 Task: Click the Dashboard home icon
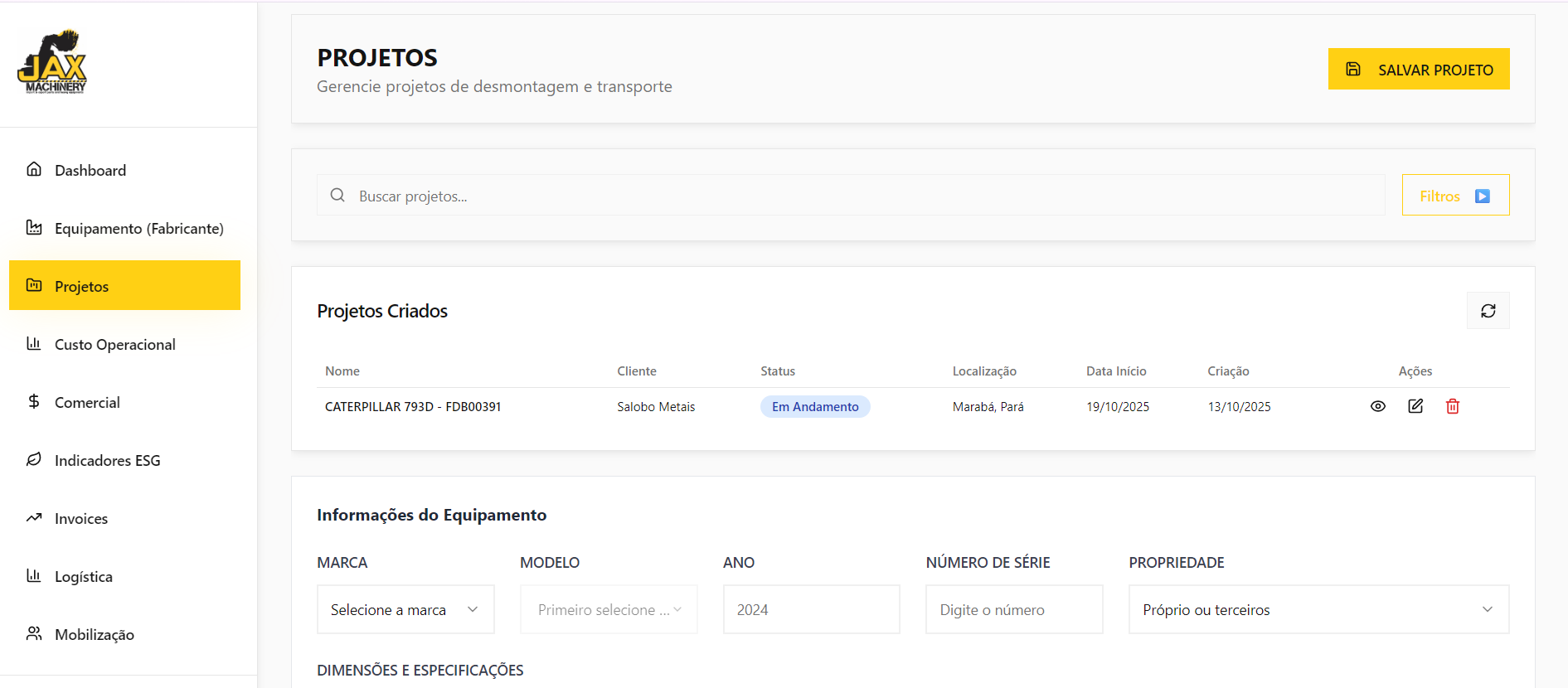coord(34,169)
